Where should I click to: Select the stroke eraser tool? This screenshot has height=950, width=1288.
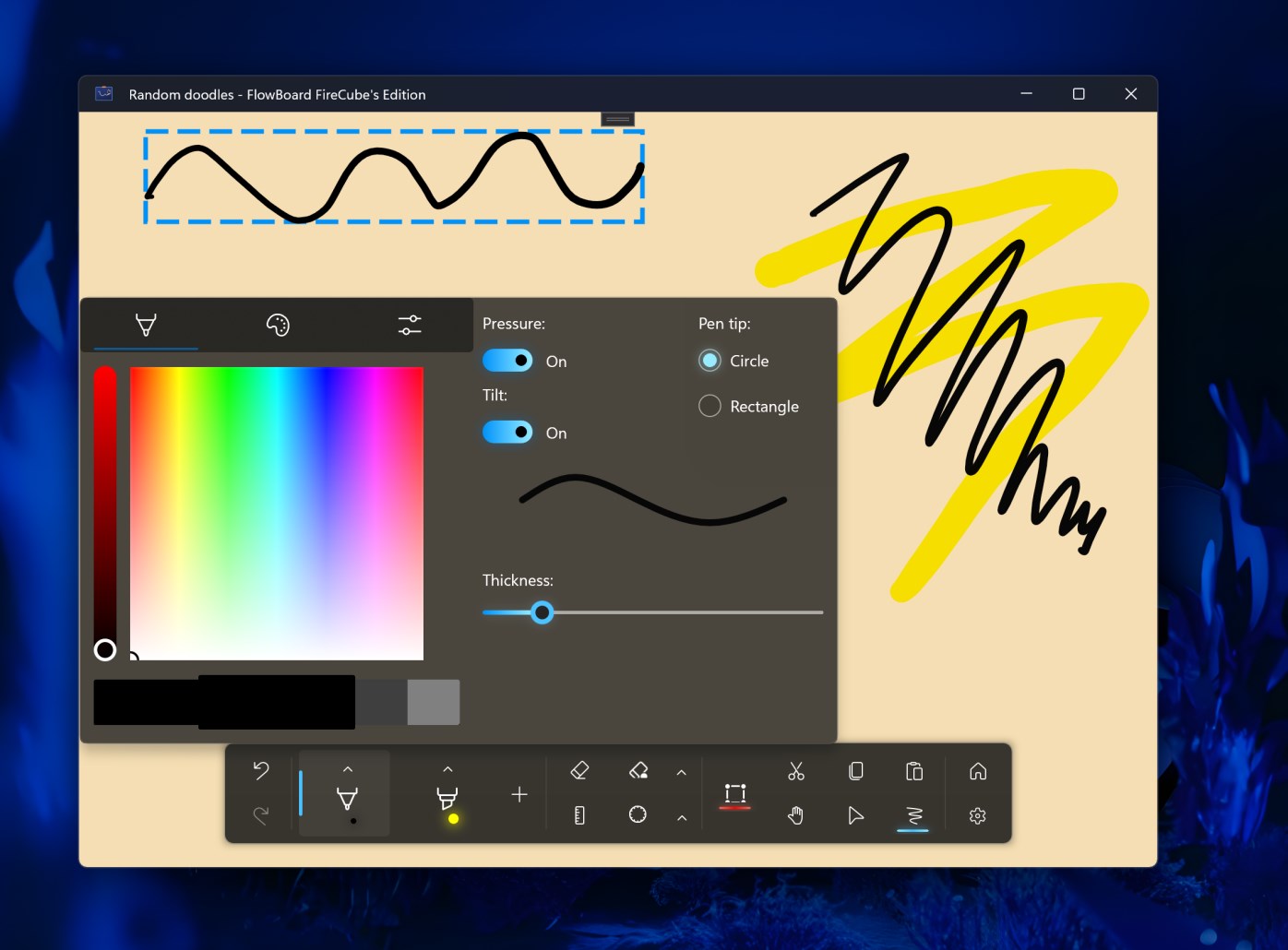(x=579, y=770)
